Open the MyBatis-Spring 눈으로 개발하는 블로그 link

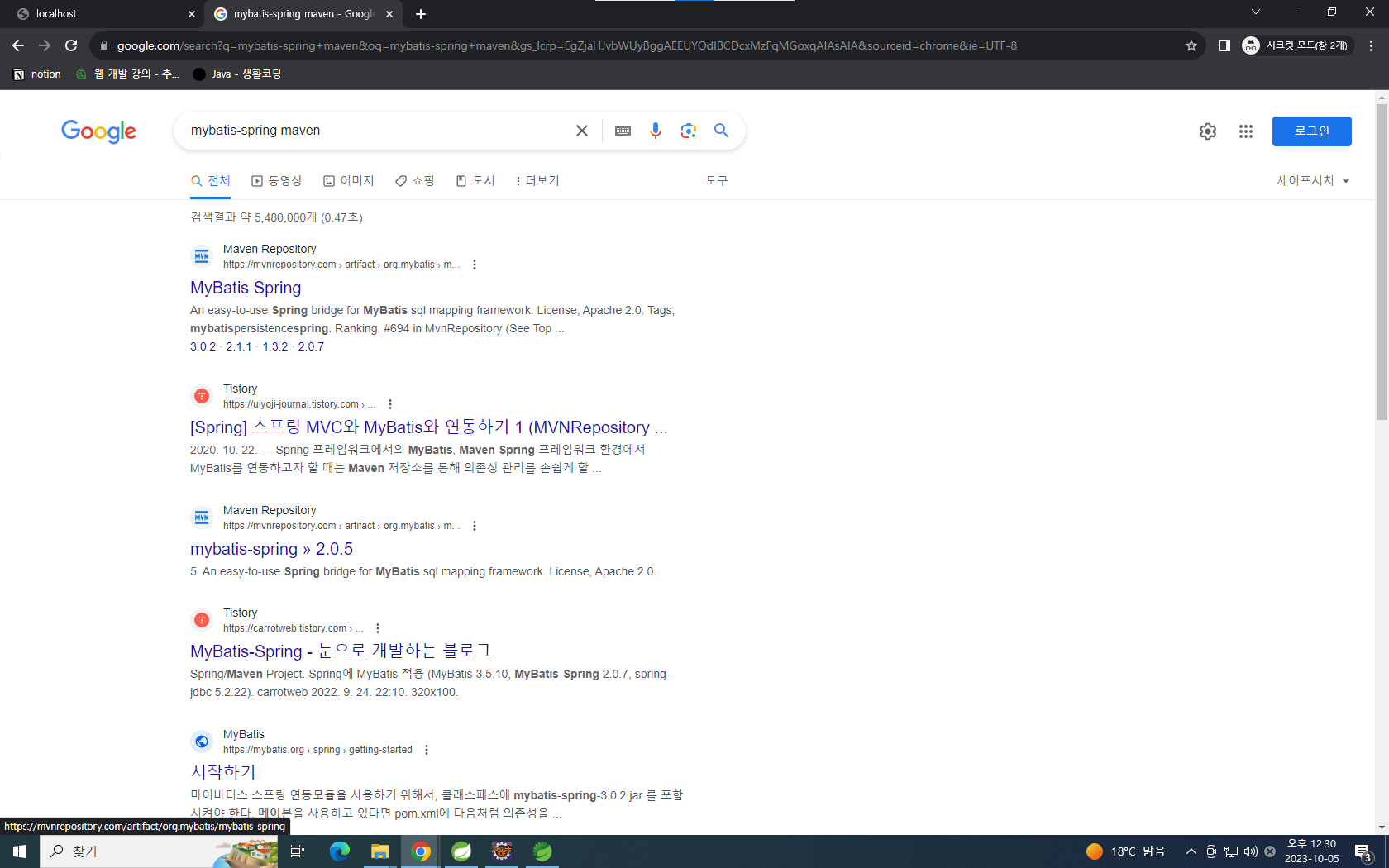tap(341, 651)
